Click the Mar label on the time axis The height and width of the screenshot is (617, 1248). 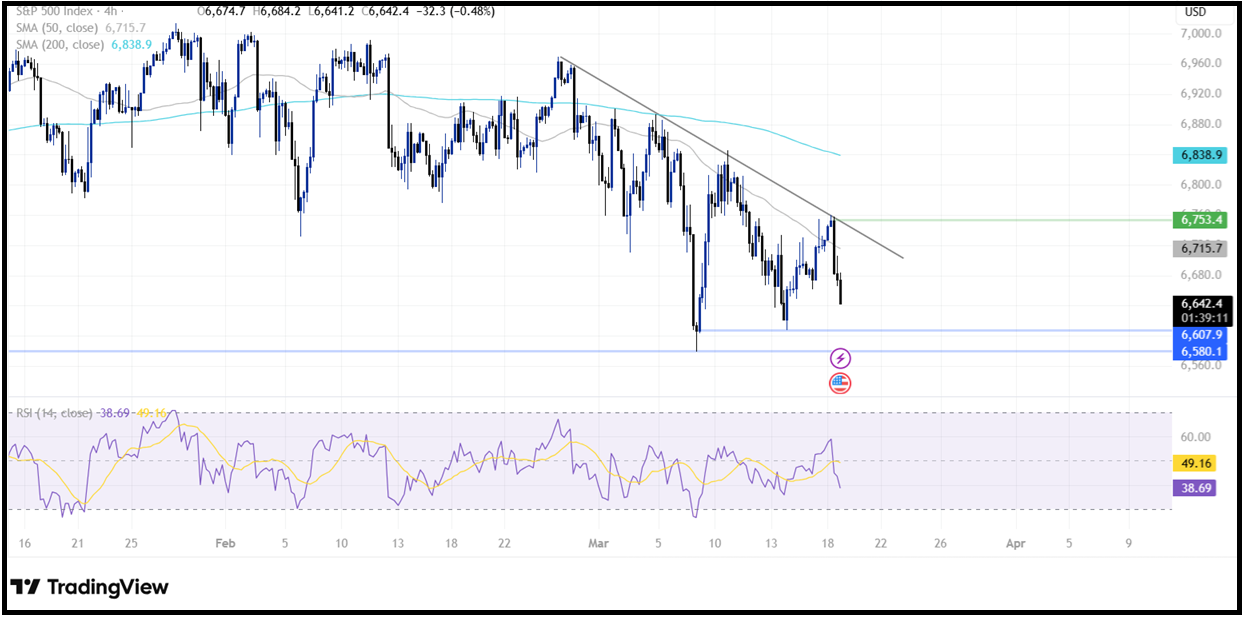pos(597,543)
